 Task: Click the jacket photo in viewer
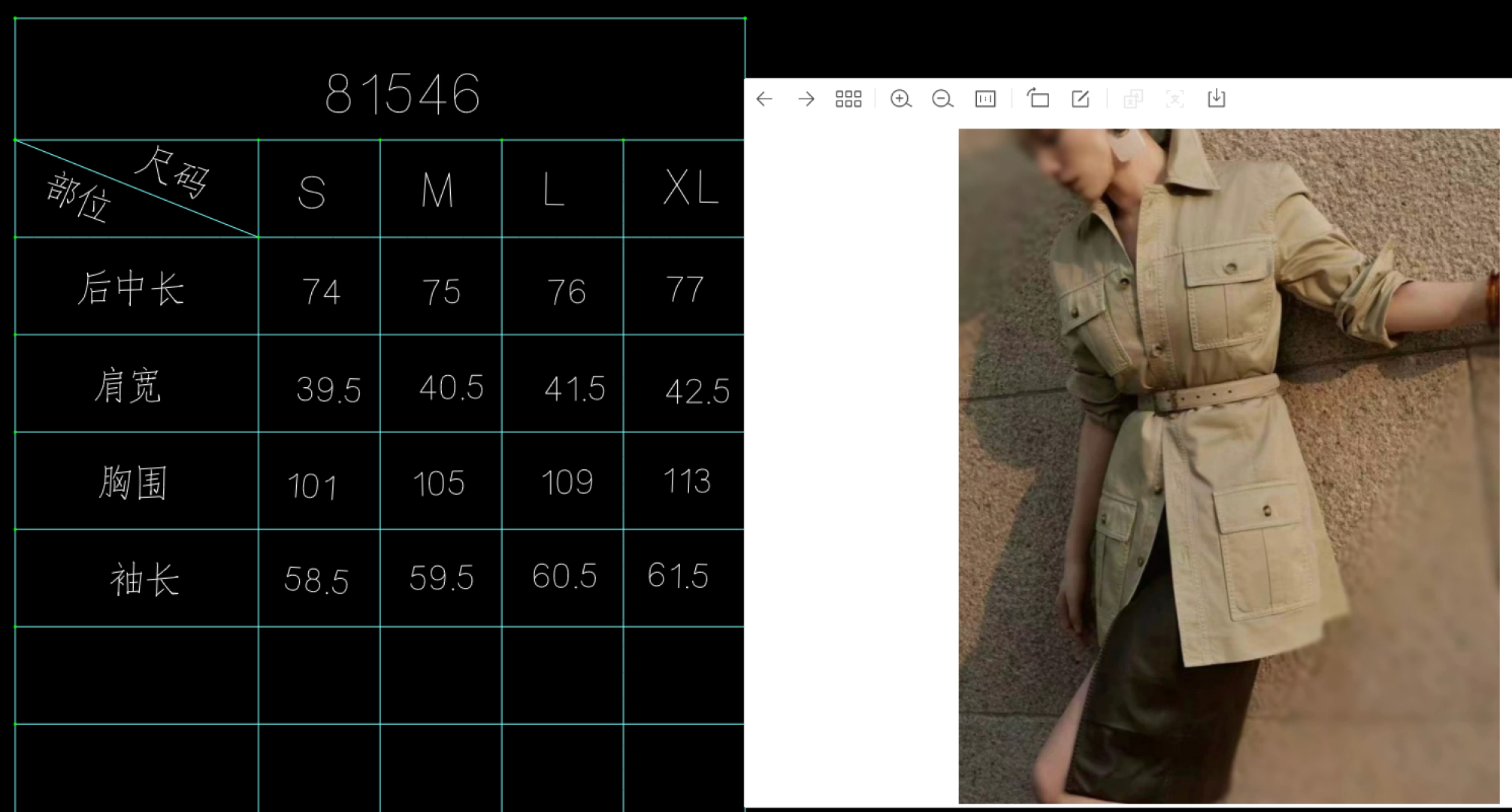[1229, 466]
